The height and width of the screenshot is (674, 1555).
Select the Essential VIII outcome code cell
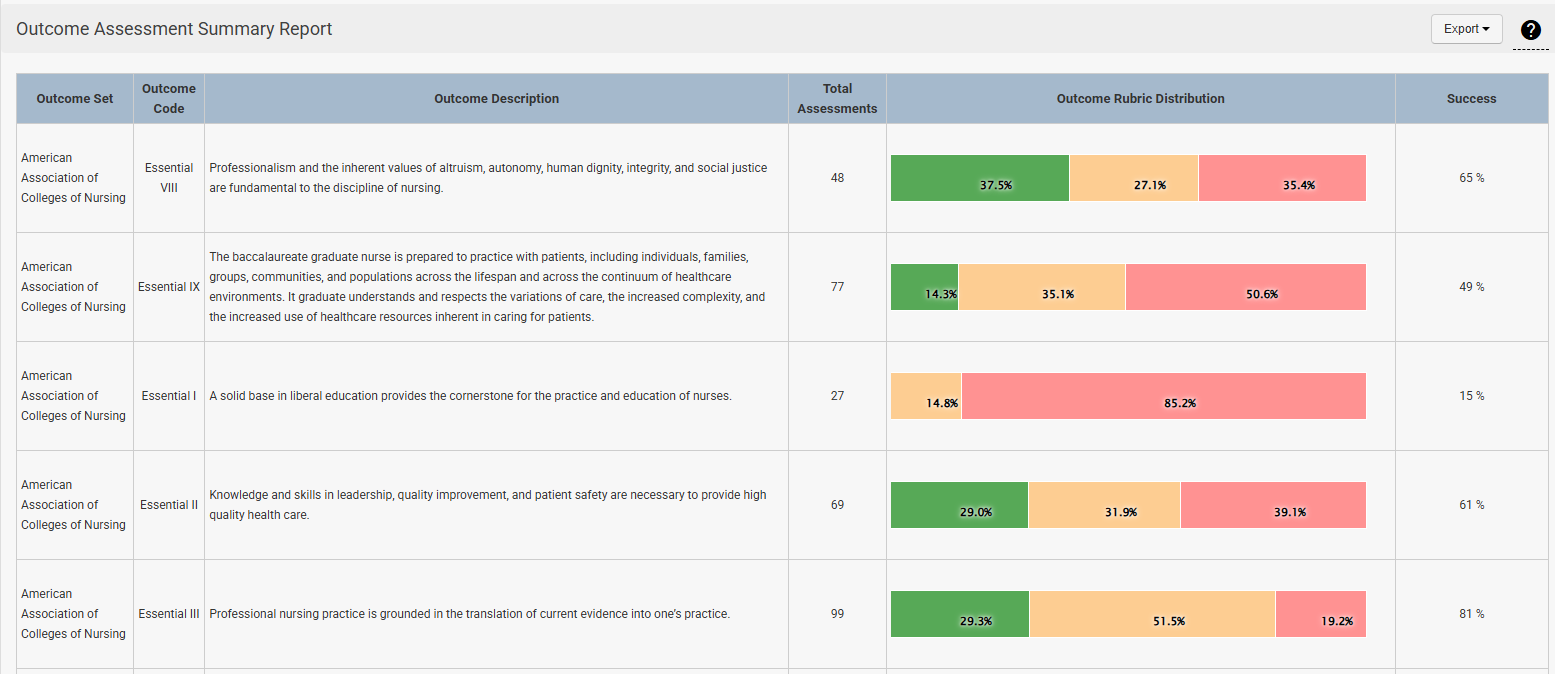coord(169,178)
